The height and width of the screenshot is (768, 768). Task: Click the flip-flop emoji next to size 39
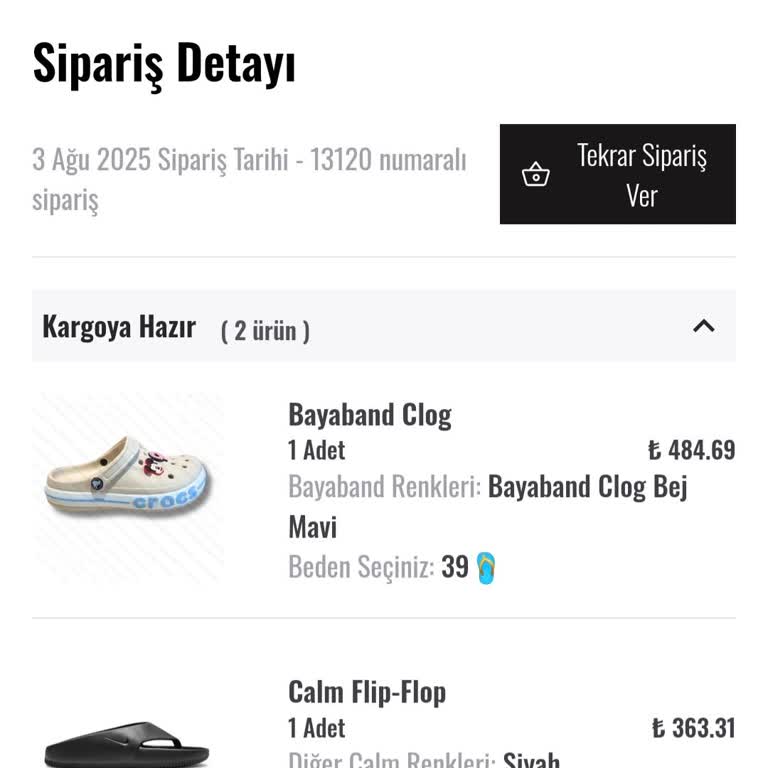tap(486, 568)
